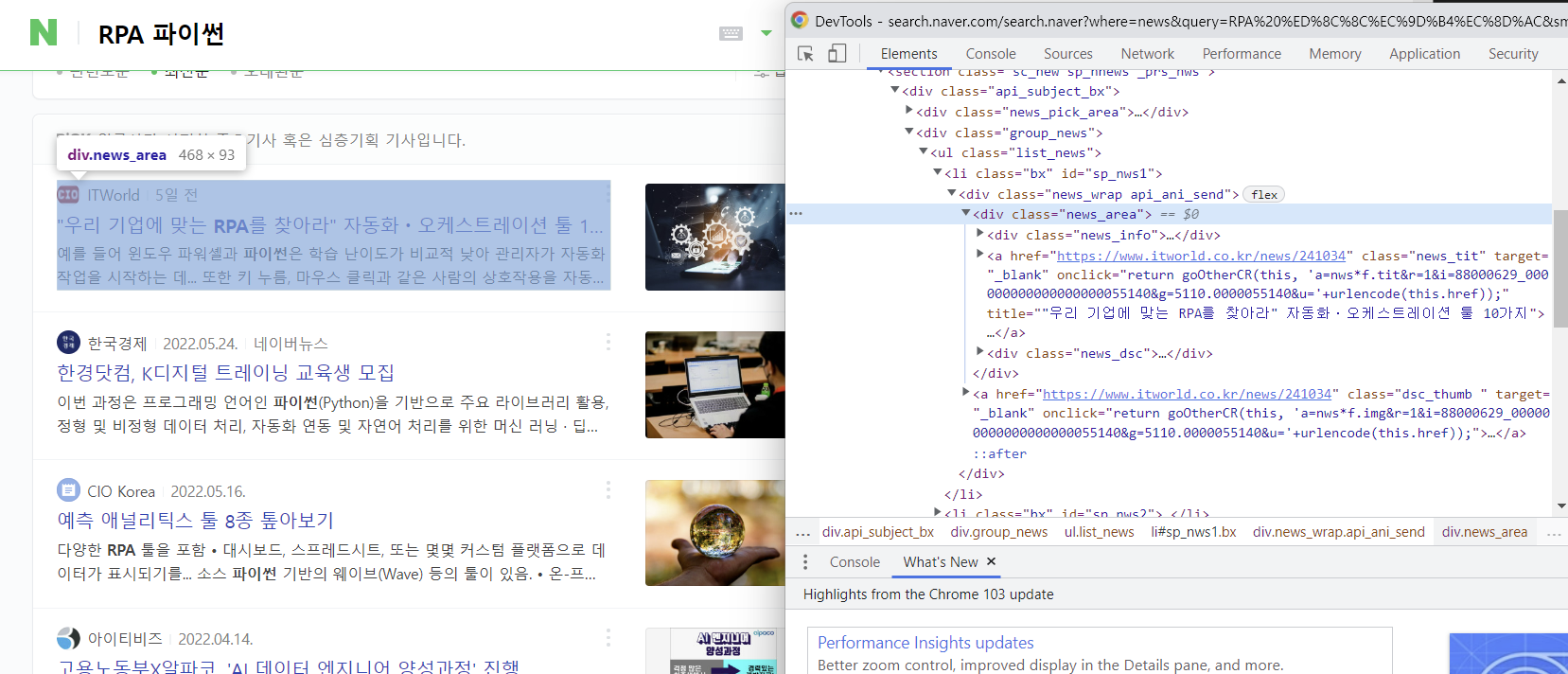This screenshot has height=674, width=1568.
Task: Open the Sources tab
Action: [x=1067, y=54]
